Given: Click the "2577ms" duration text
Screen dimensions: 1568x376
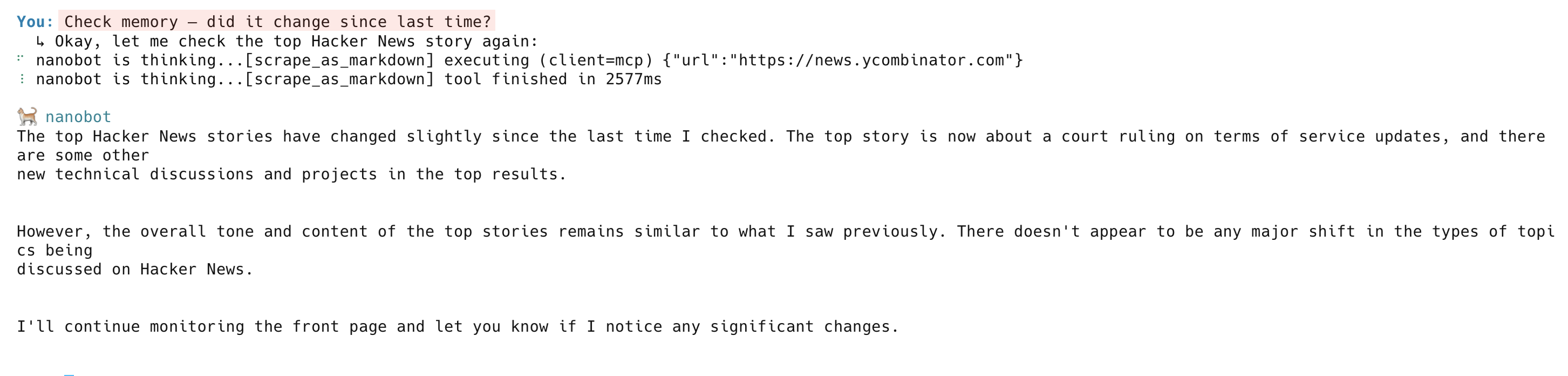Looking at the screenshot, I should pos(633,79).
